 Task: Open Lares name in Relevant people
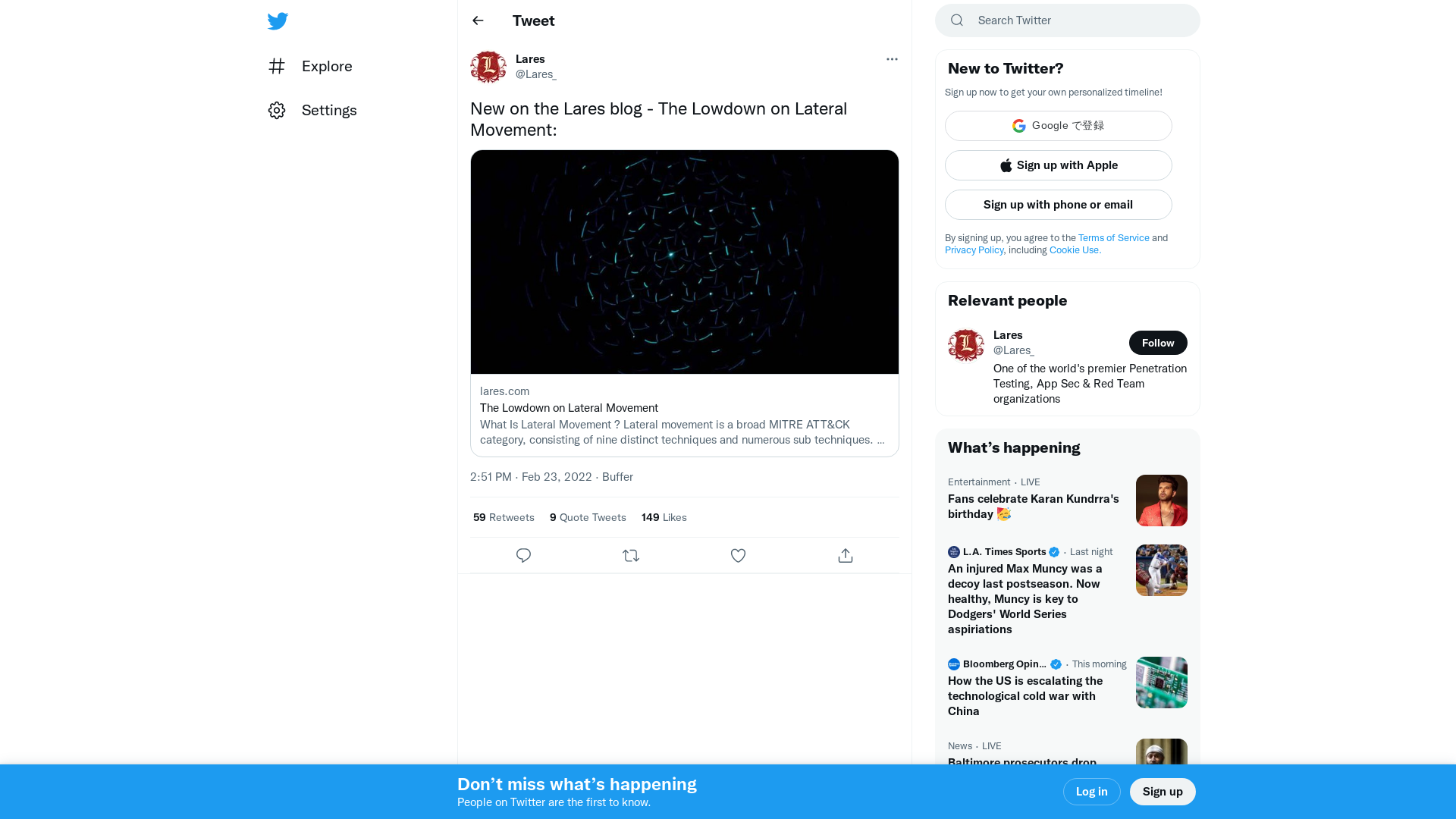1008,335
